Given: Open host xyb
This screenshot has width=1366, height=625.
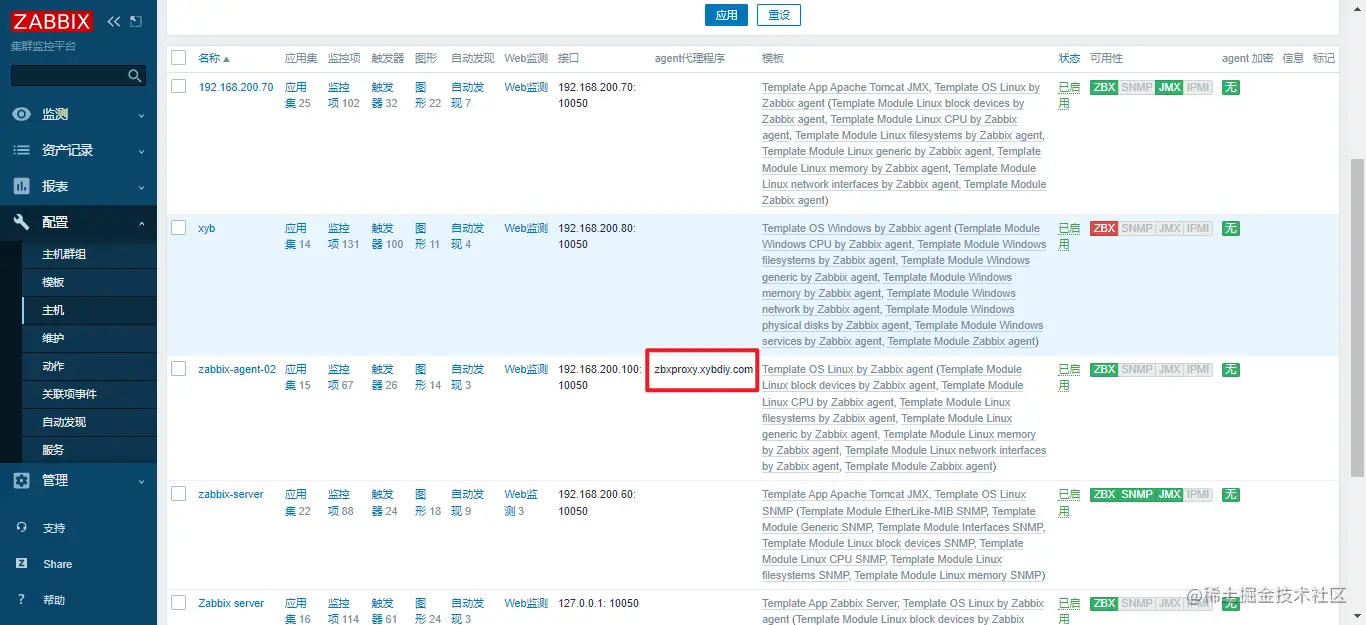Looking at the screenshot, I should (x=207, y=228).
